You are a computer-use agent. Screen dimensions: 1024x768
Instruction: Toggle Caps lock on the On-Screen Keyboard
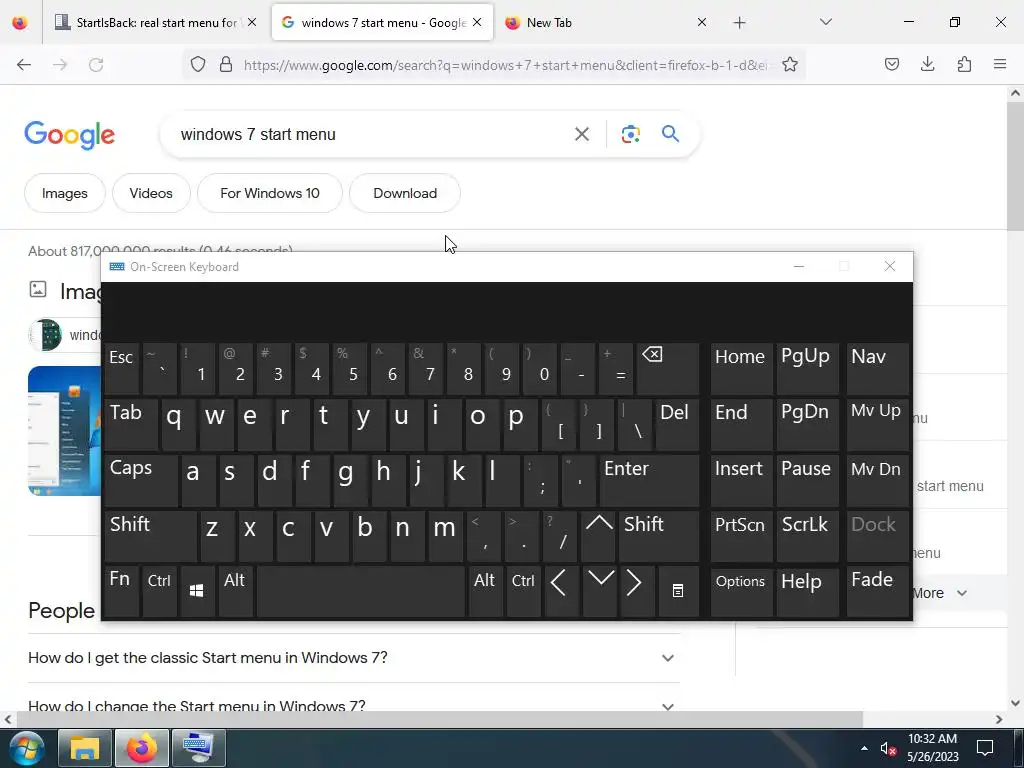tap(140, 480)
